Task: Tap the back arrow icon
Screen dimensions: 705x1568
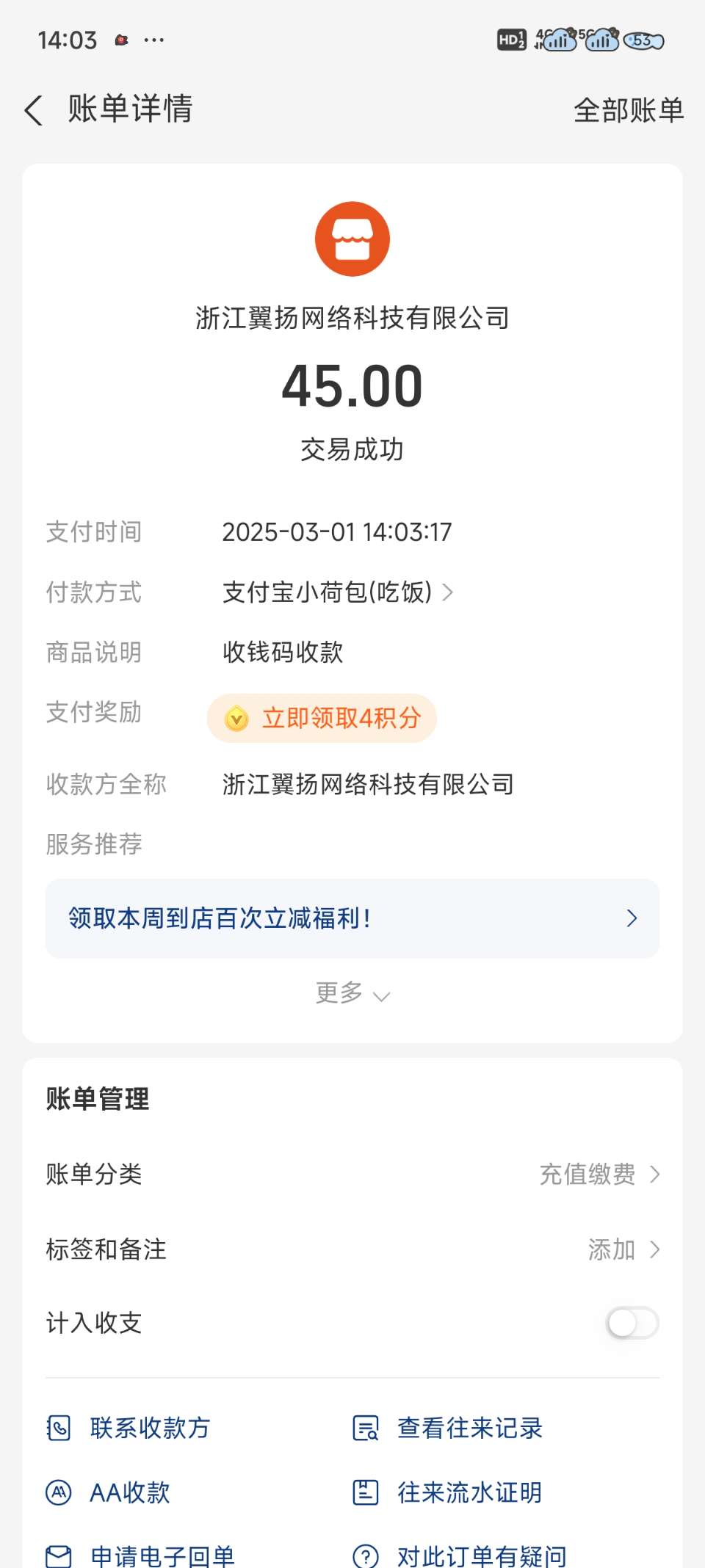Action: 34,110
